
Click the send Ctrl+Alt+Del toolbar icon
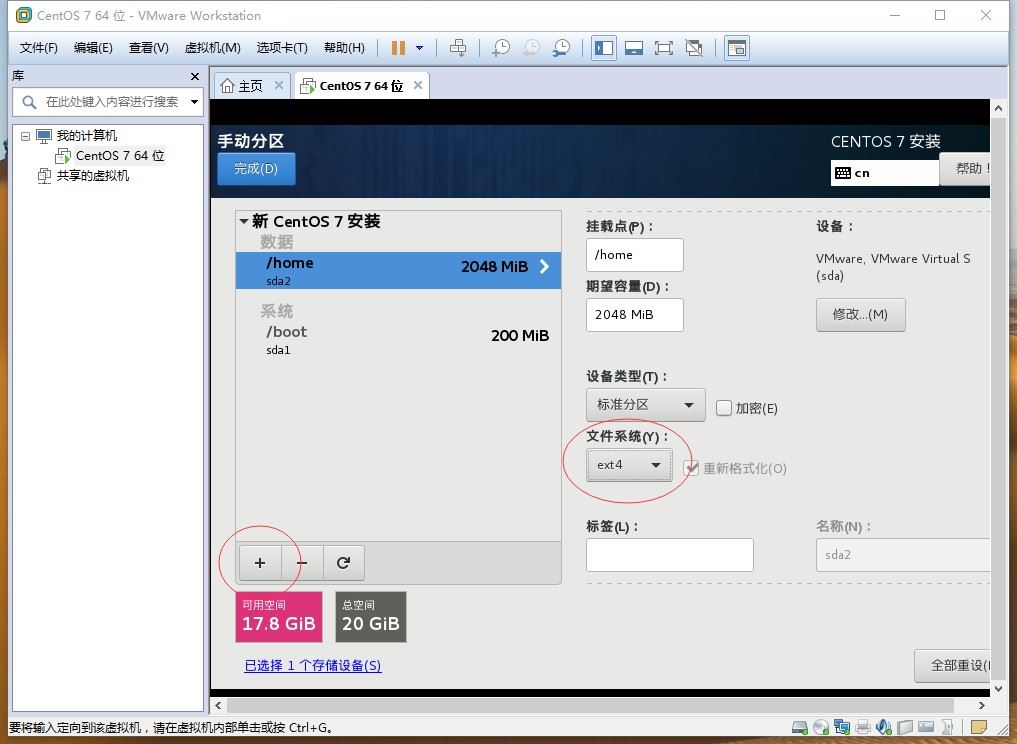458,48
